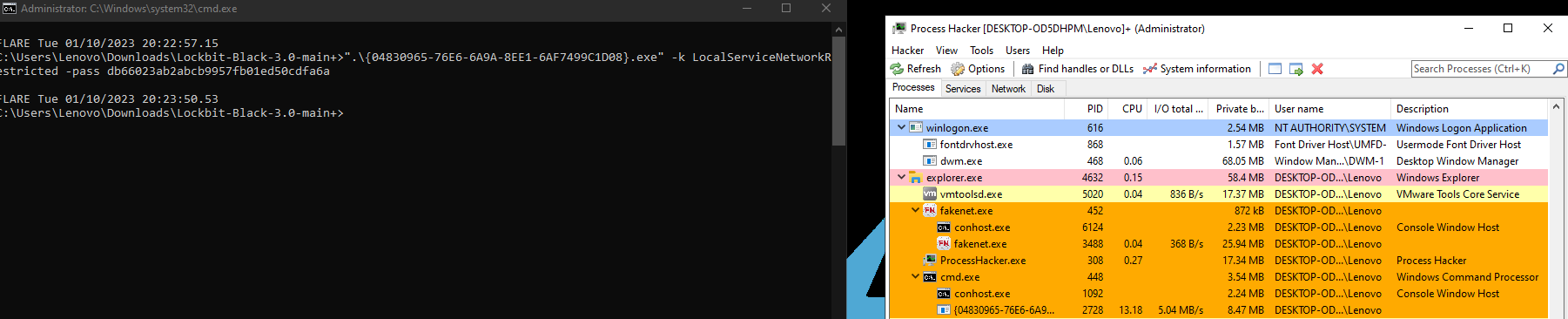
Task: Click the 13.18 CPU value cell
Action: pyautogui.click(x=1130, y=310)
